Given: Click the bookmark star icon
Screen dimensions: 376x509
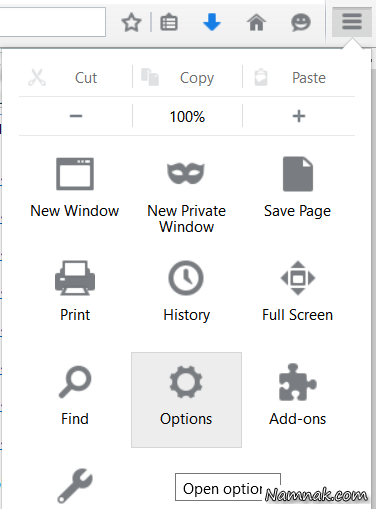Looking at the screenshot, I should pos(131,22).
